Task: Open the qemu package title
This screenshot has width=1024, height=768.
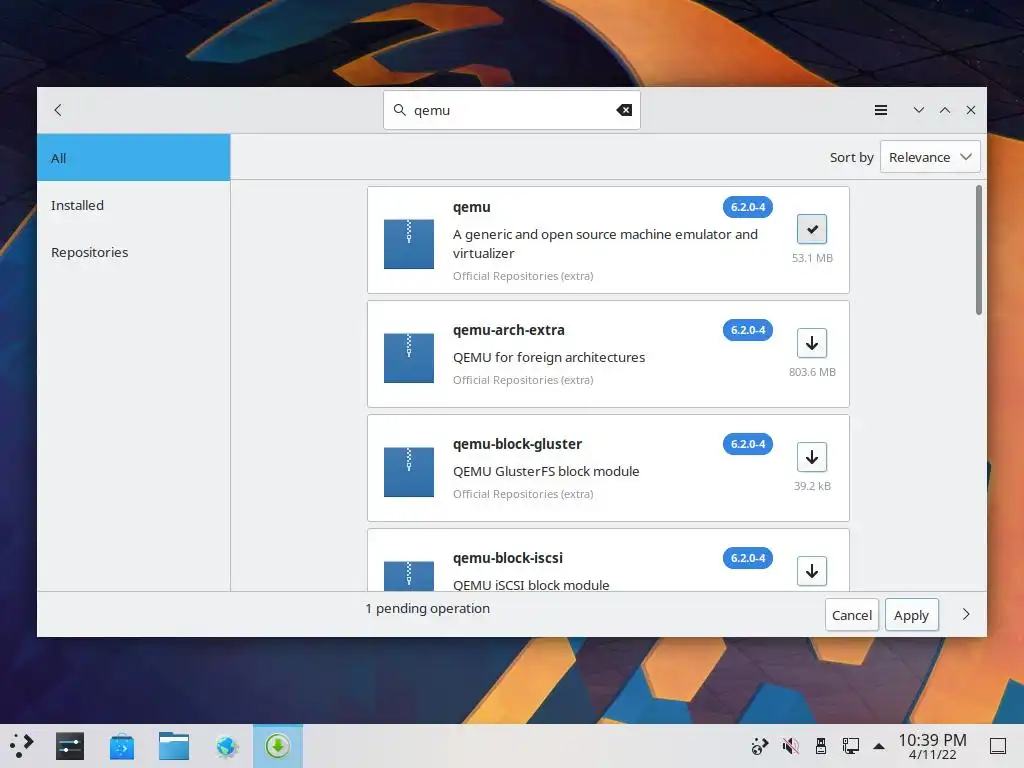Action: (472, 207)
